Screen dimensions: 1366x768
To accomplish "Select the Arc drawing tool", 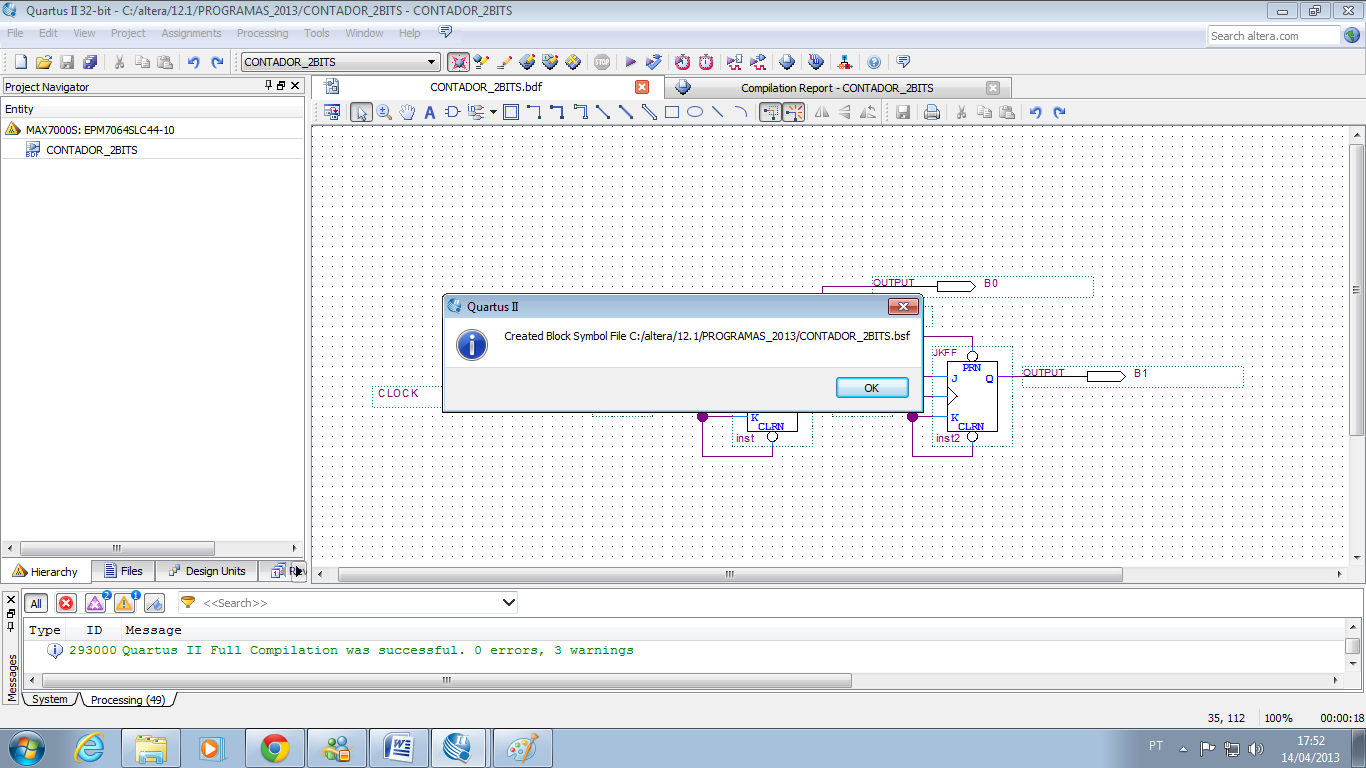I will coord(741,112).
